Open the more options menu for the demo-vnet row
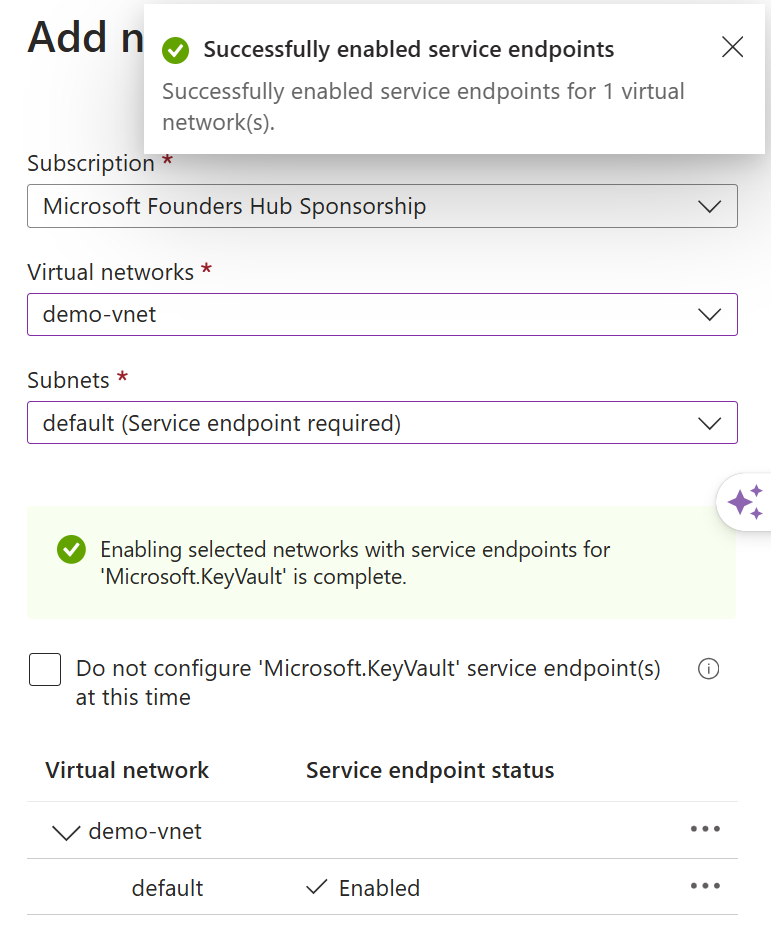Image resolution: width=771 pixels, height=930 pixels. click(705, 829)
